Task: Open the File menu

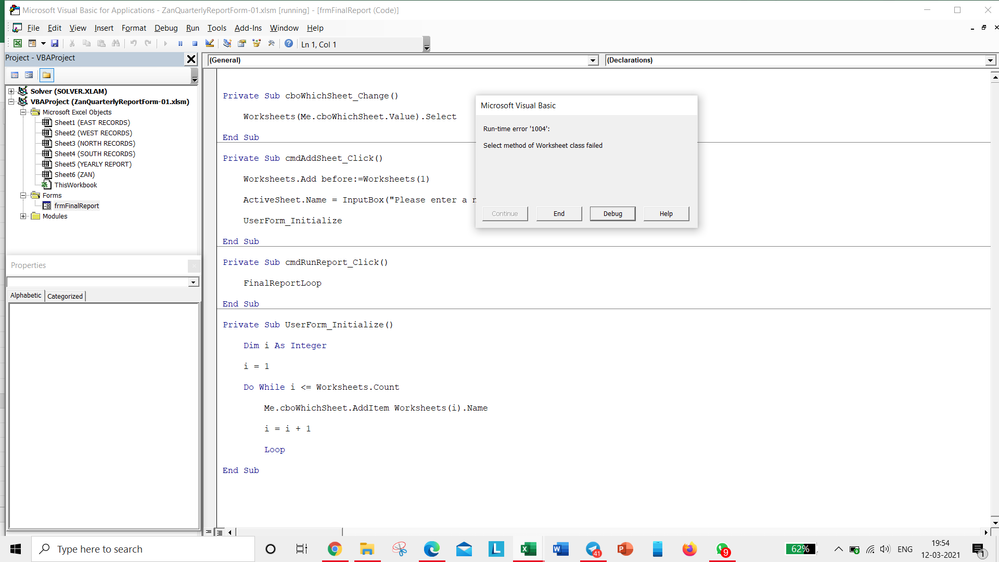Action: (33, 28)
